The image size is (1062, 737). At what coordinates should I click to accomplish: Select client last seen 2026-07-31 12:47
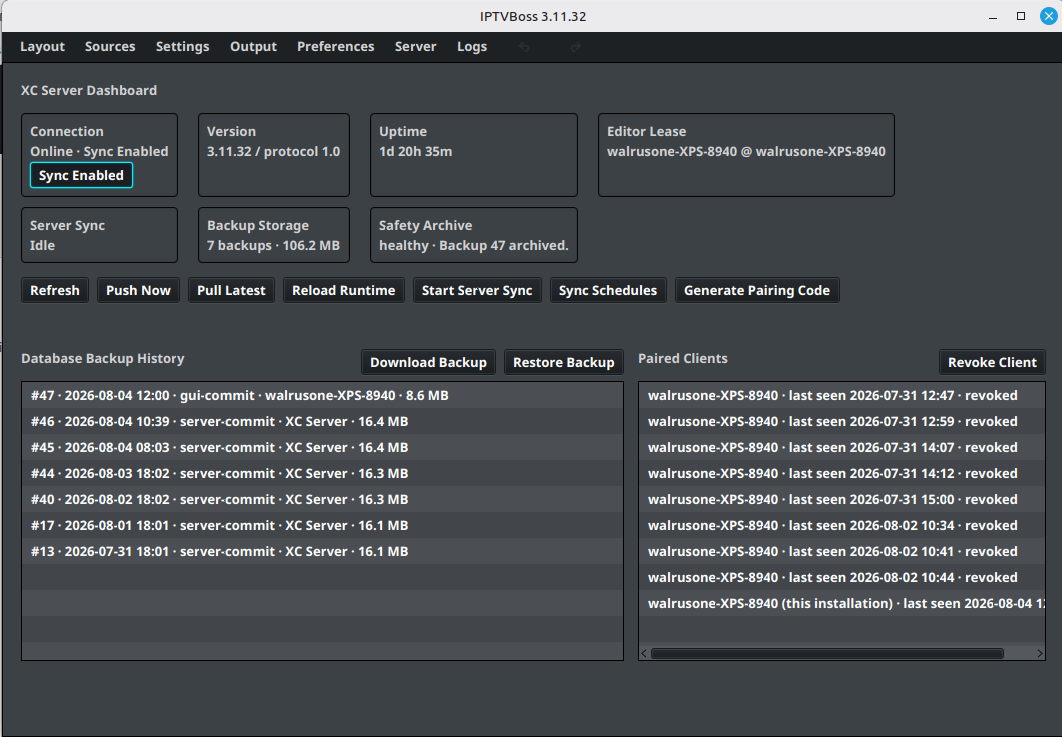842,396
